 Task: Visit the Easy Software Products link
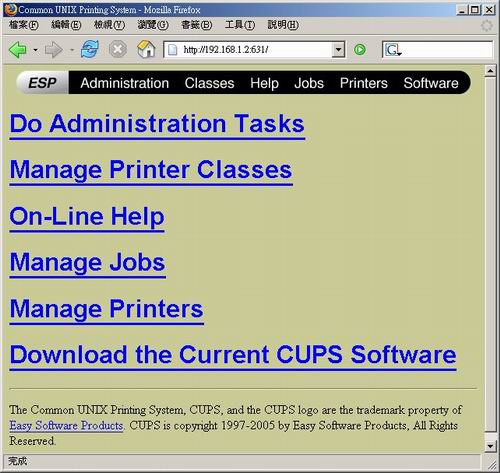tap(66, 426)
